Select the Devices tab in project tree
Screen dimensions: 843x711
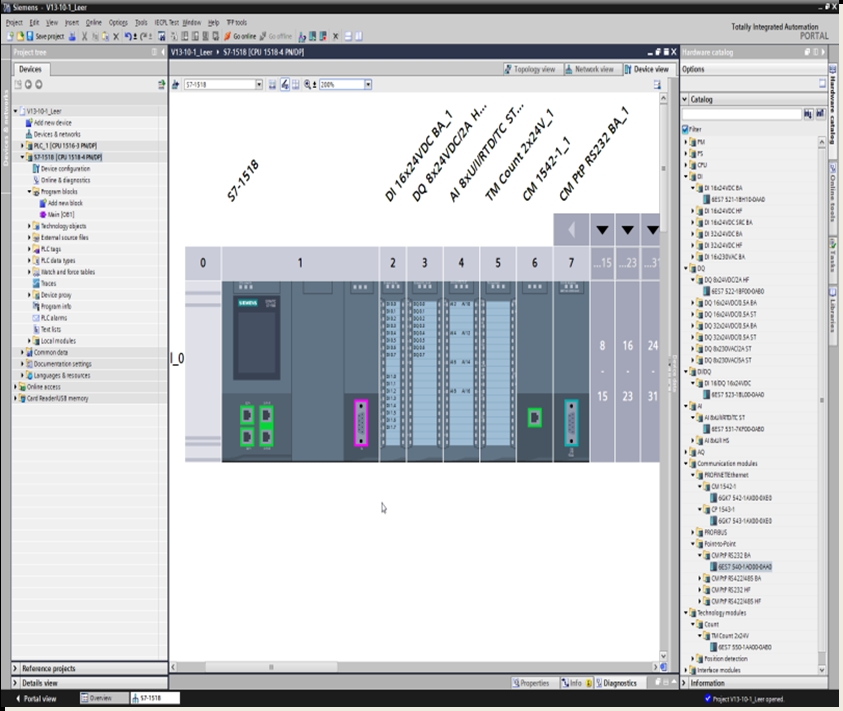tap(30, 69)
